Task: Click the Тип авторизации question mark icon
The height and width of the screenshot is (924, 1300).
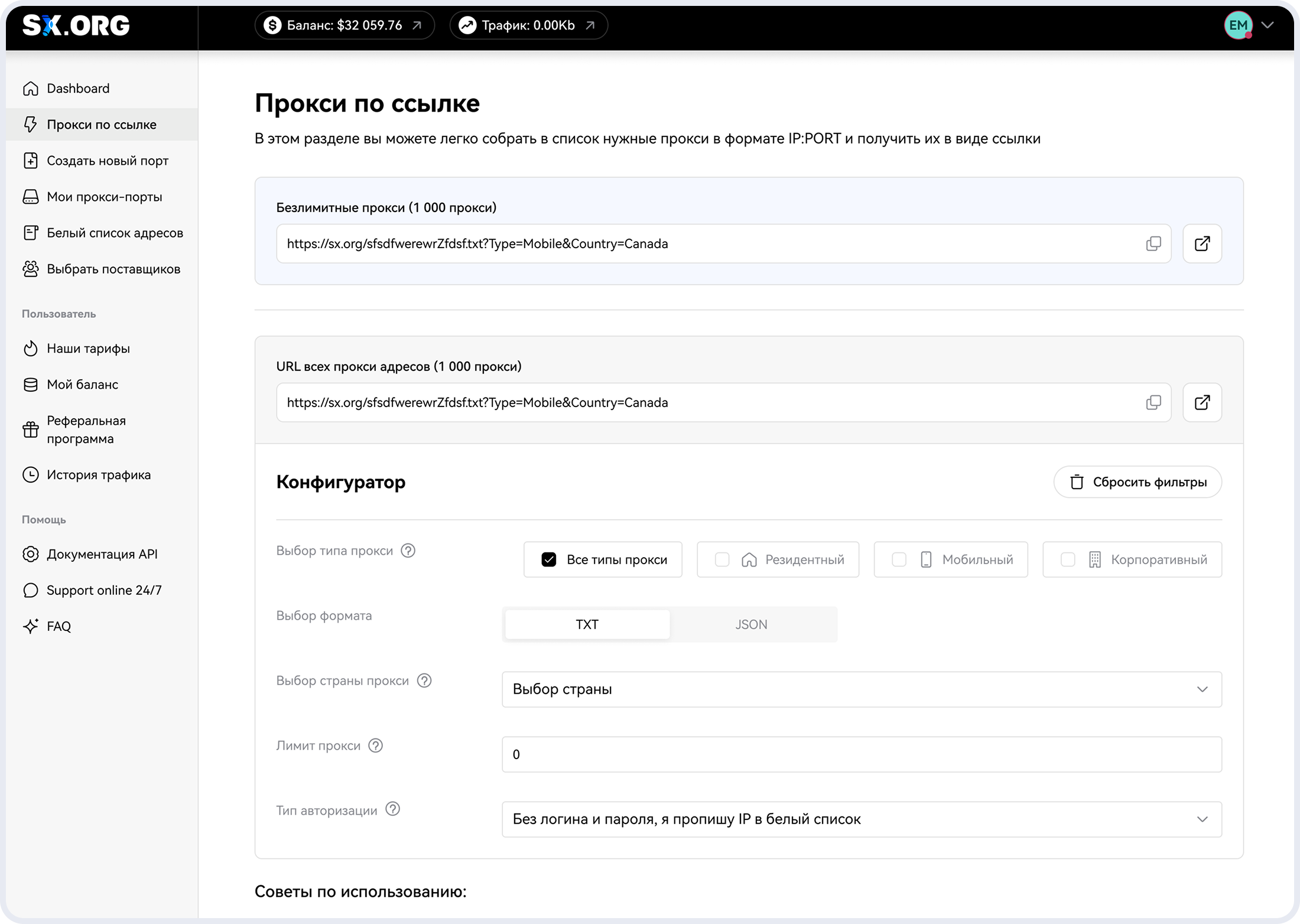Action: coord(392,809)
